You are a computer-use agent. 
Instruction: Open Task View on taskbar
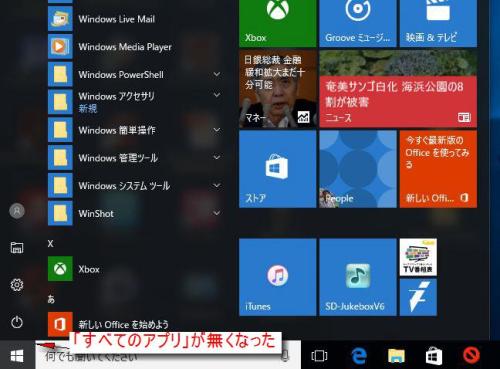pos(319,356)
